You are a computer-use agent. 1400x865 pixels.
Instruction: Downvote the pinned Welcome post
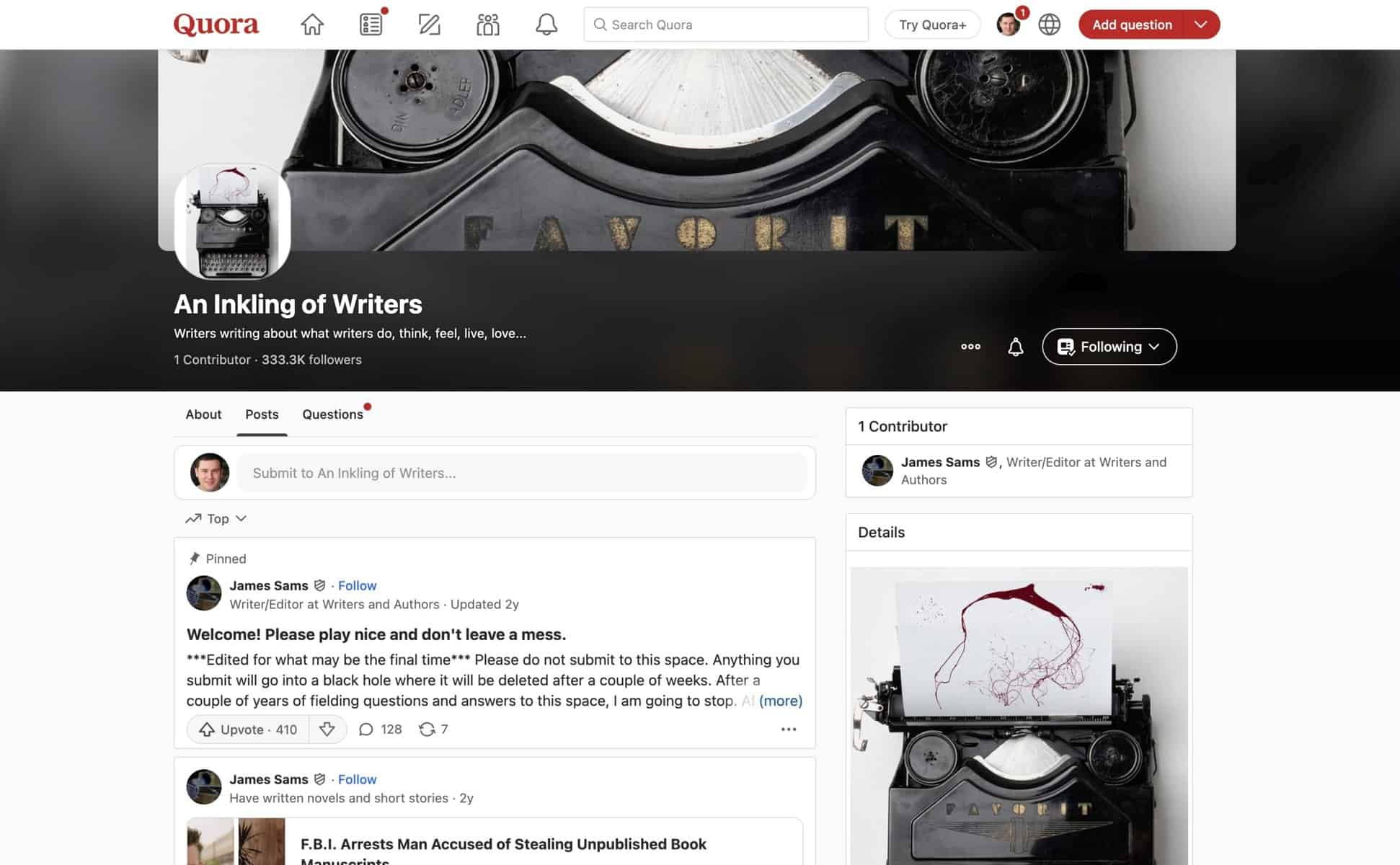(327, 729)
